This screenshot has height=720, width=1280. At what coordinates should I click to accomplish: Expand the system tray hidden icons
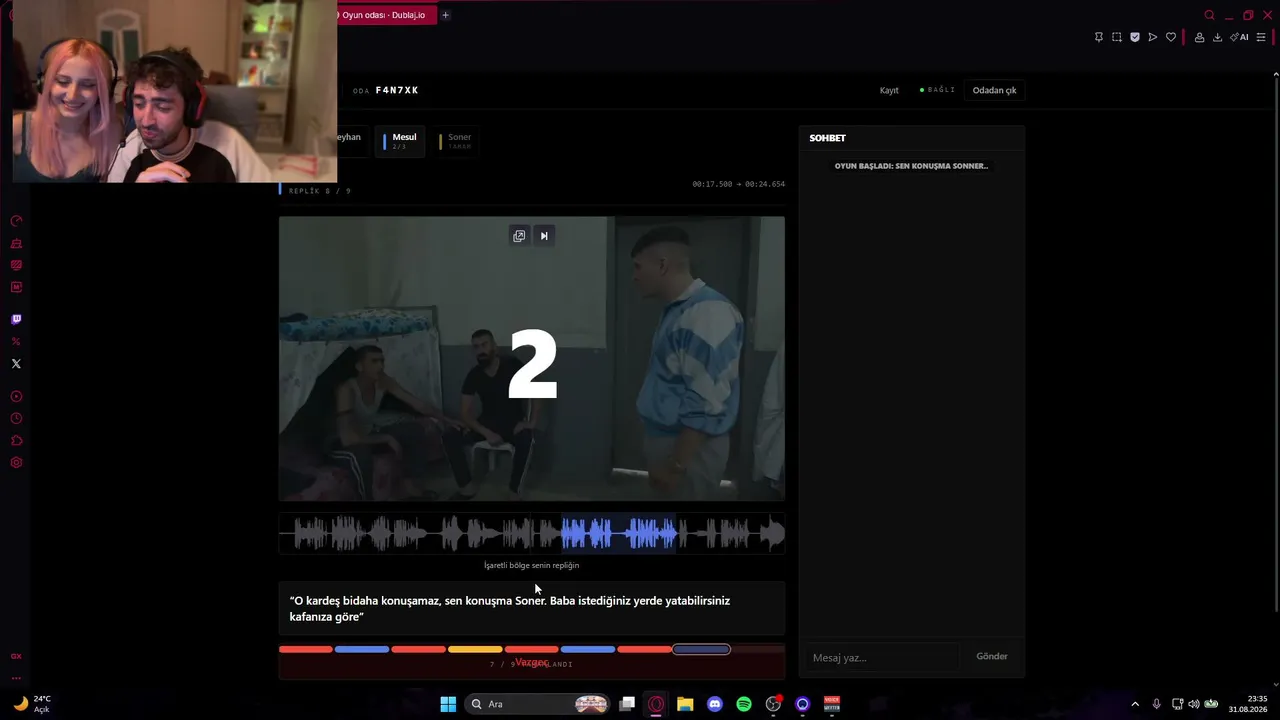click(1135, 704)
